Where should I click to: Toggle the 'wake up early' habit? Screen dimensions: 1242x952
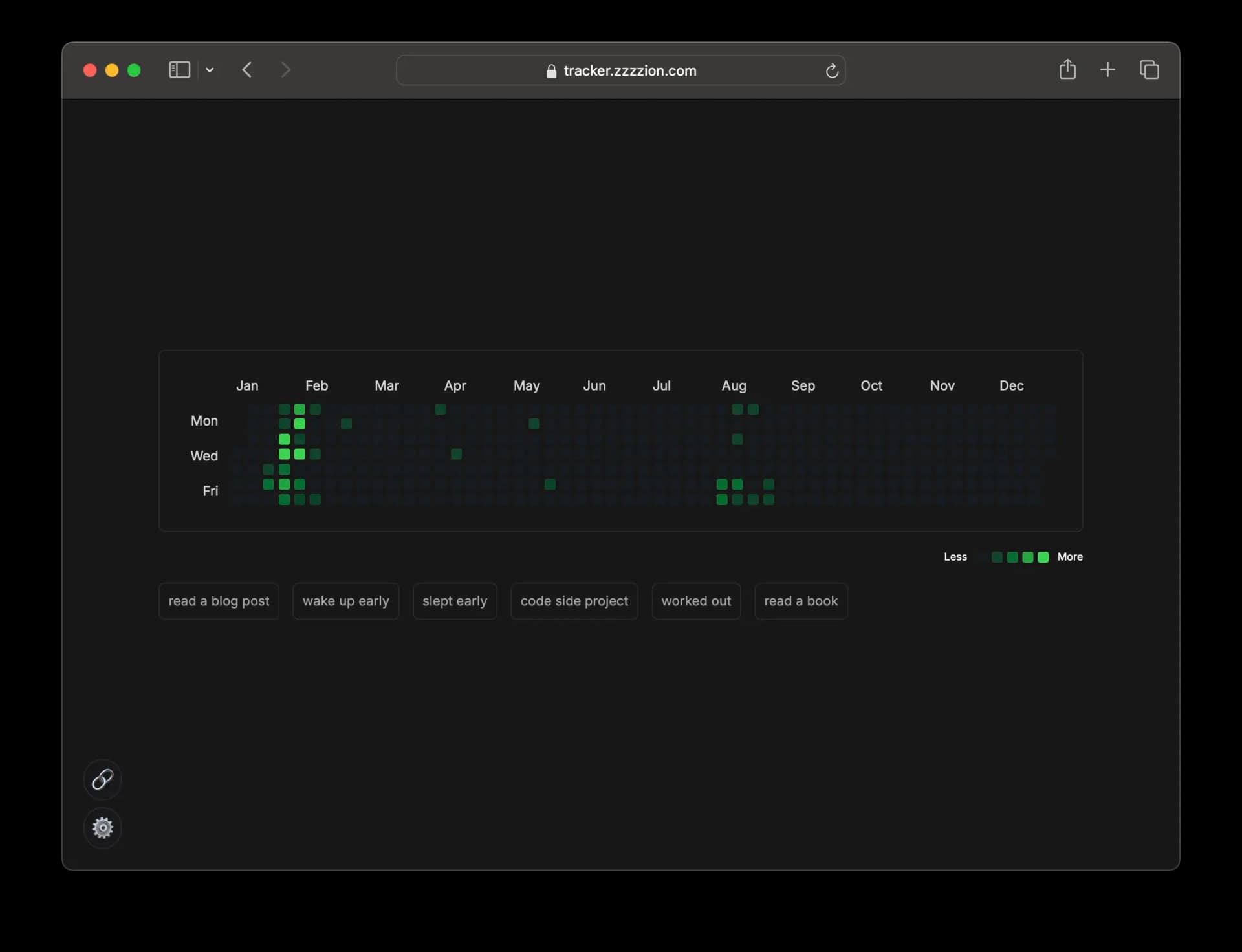(x=345, y=601)
